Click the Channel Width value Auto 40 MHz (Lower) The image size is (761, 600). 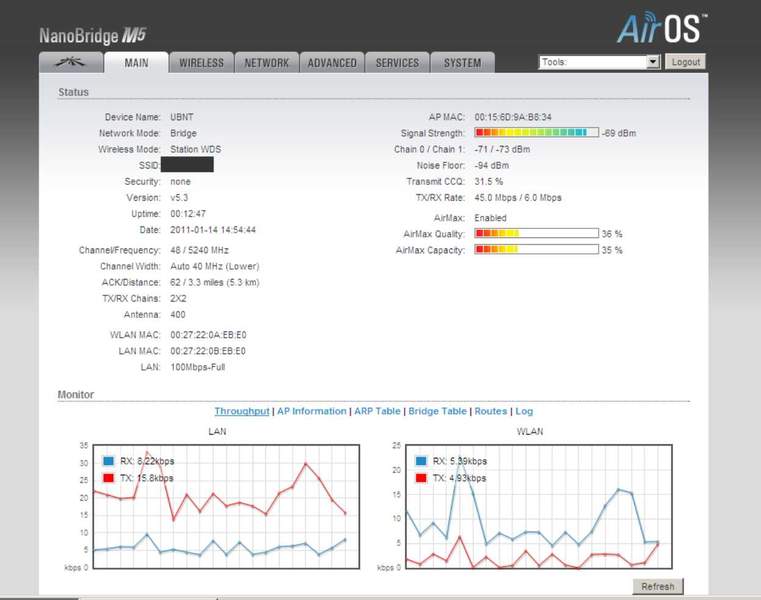coord(215,267)
